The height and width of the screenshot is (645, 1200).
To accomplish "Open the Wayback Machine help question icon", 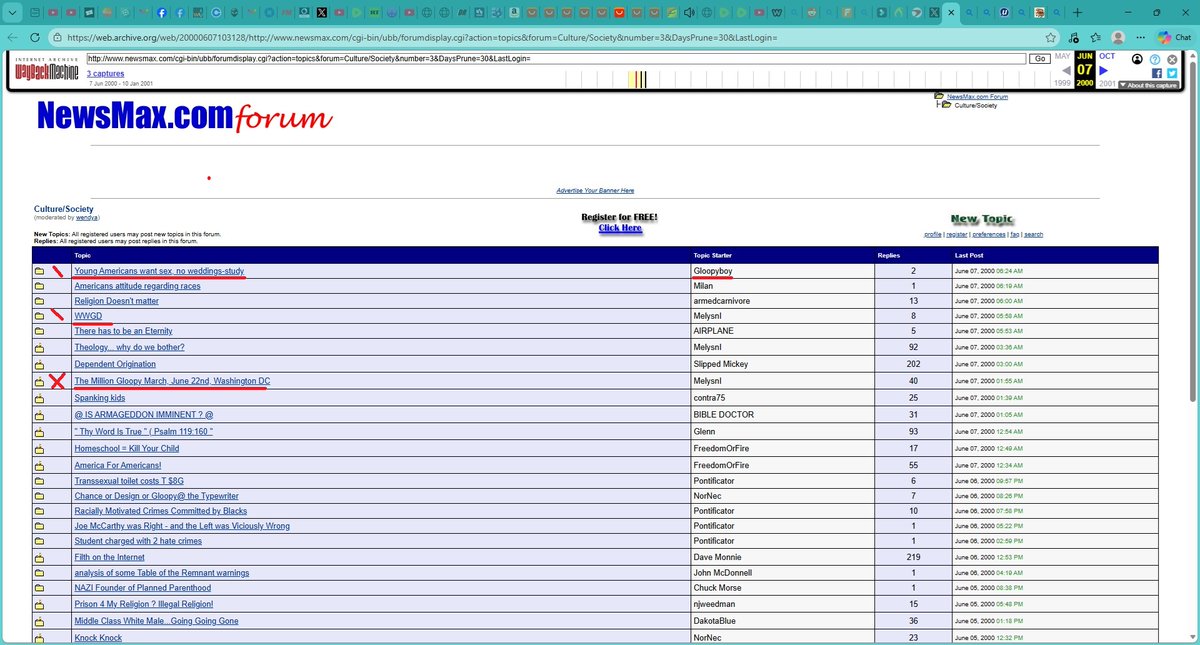I will click(x=1154, y=59).
